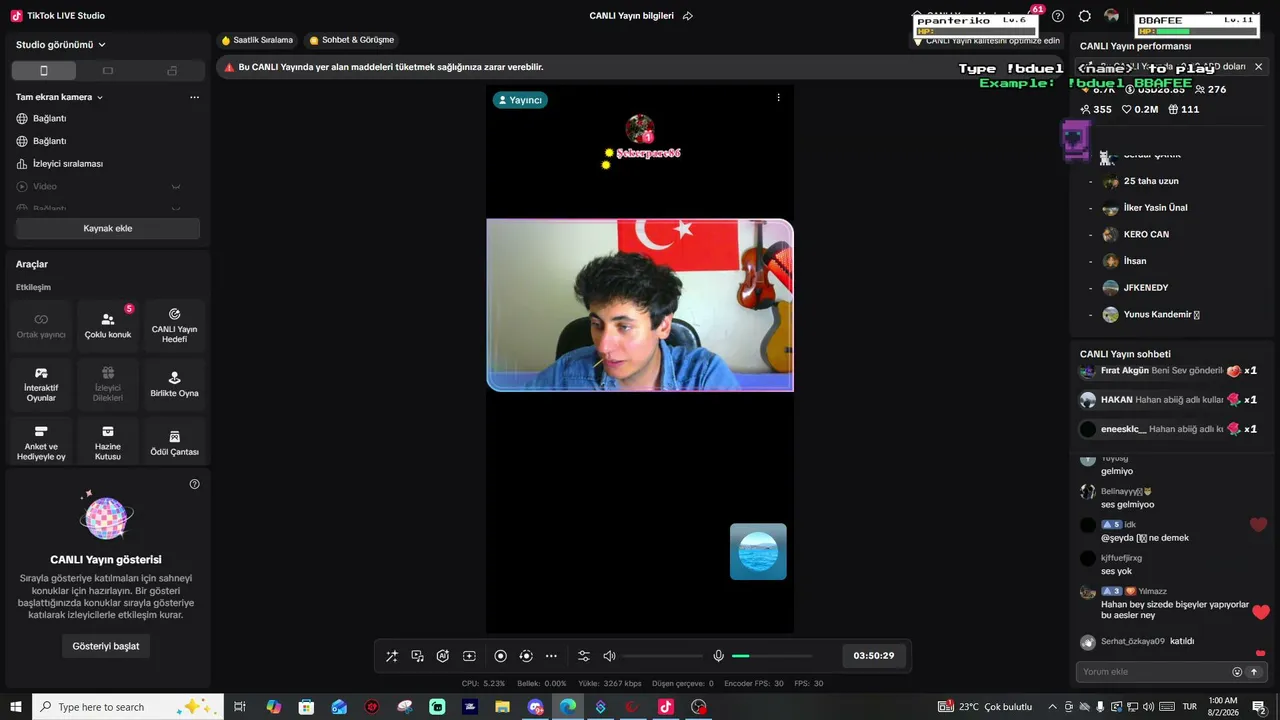Viewport: 1280px width, 720px height.
Task: Select landscape layout view button
Action: click(108, 71)
